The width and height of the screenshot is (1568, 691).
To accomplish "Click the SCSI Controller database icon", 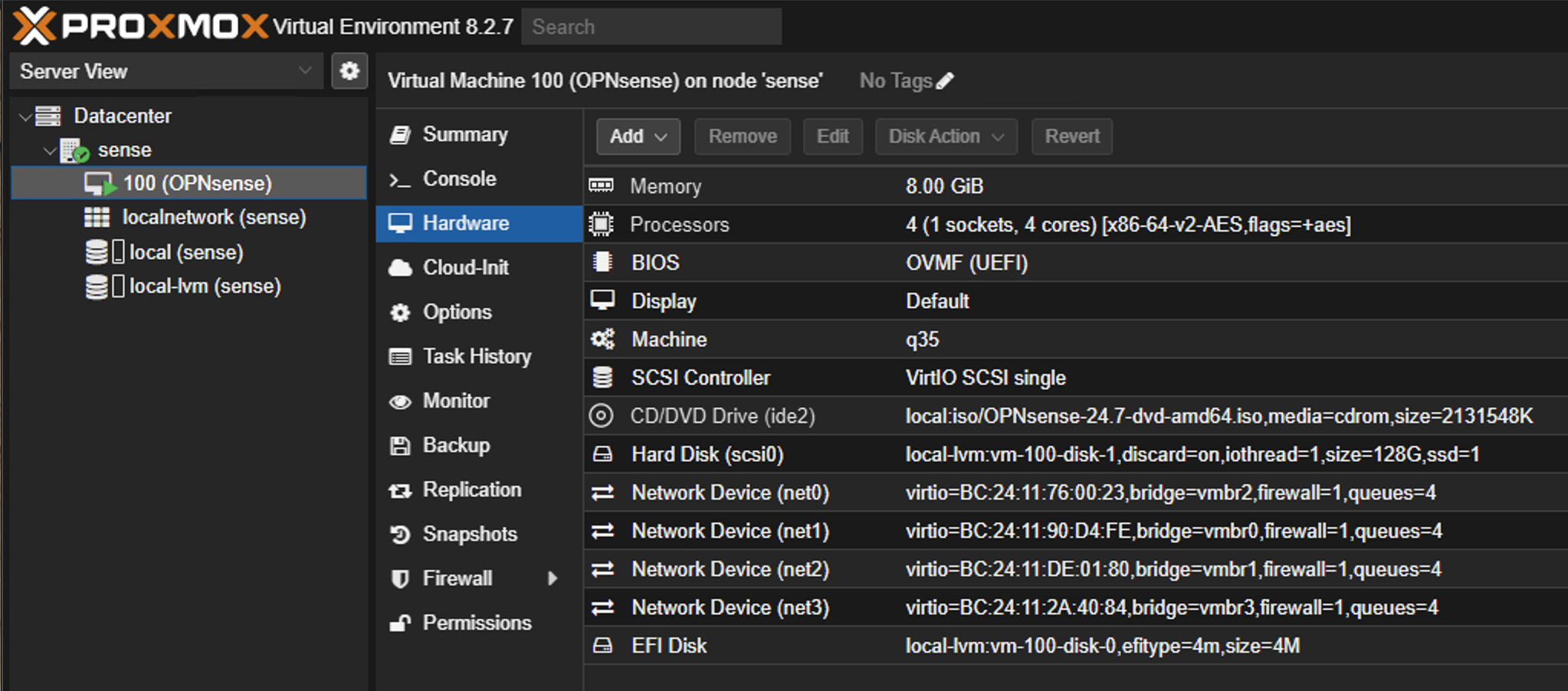I will point(602,377).
